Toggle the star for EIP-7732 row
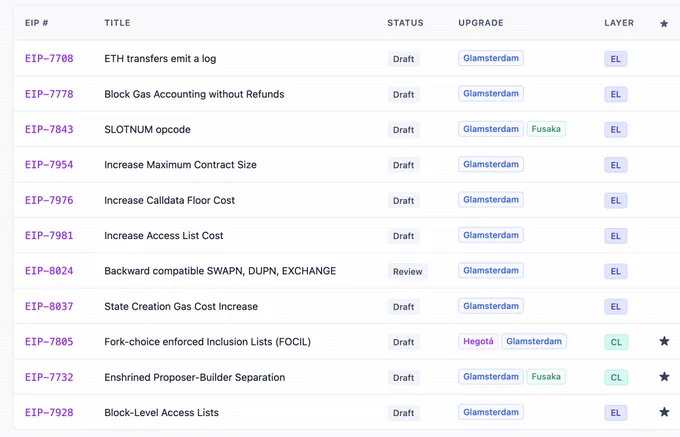The height and width of the screenshot is (437, 680). pos(664,377)
